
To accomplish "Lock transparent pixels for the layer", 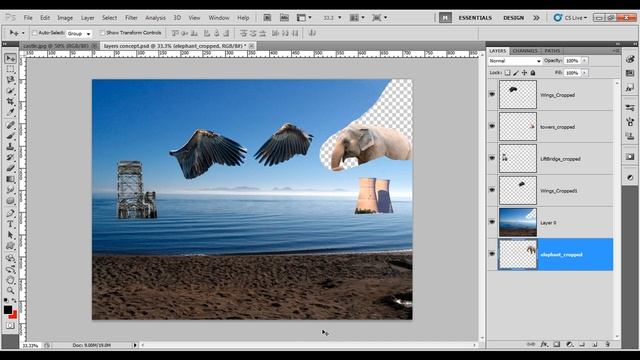I will pos(507,73).
